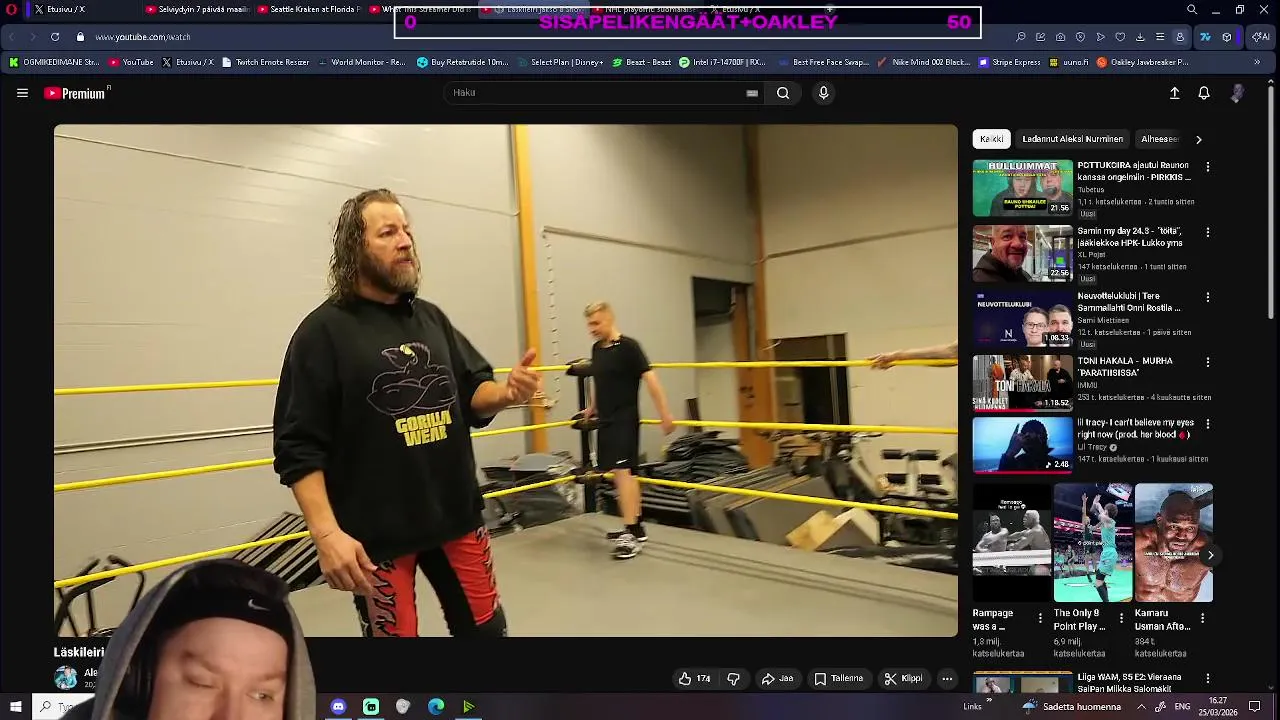Viewport: 1280px width, 720px height.
Task: Share the video with the Jaa button
Action: pyautogui.click(x=777, y=679)
